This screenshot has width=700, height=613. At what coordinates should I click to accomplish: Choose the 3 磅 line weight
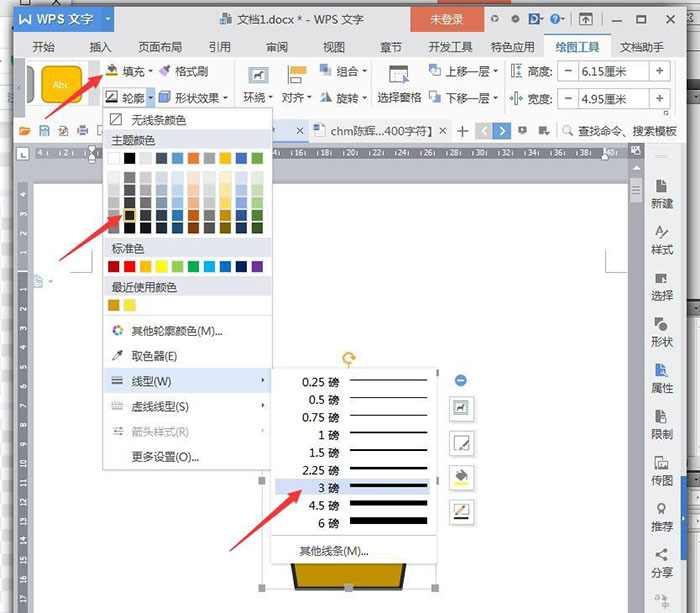[x=350, y=487]
